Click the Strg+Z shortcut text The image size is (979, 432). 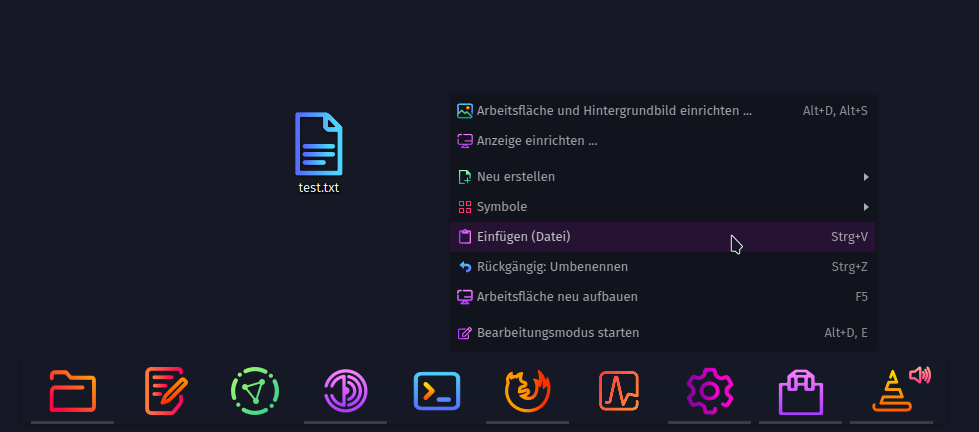click(849, 267)
